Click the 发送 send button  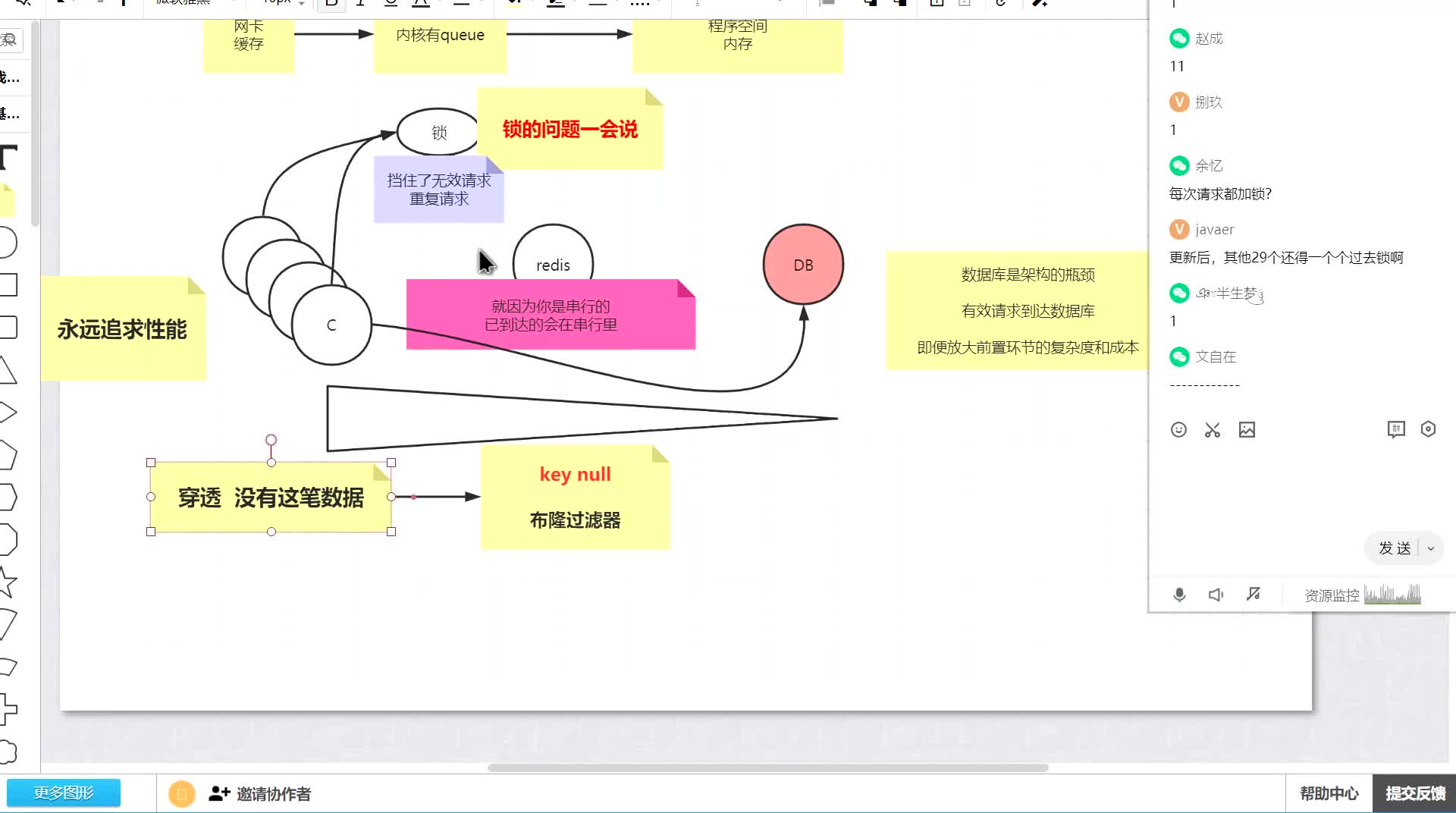[1395, 548]
